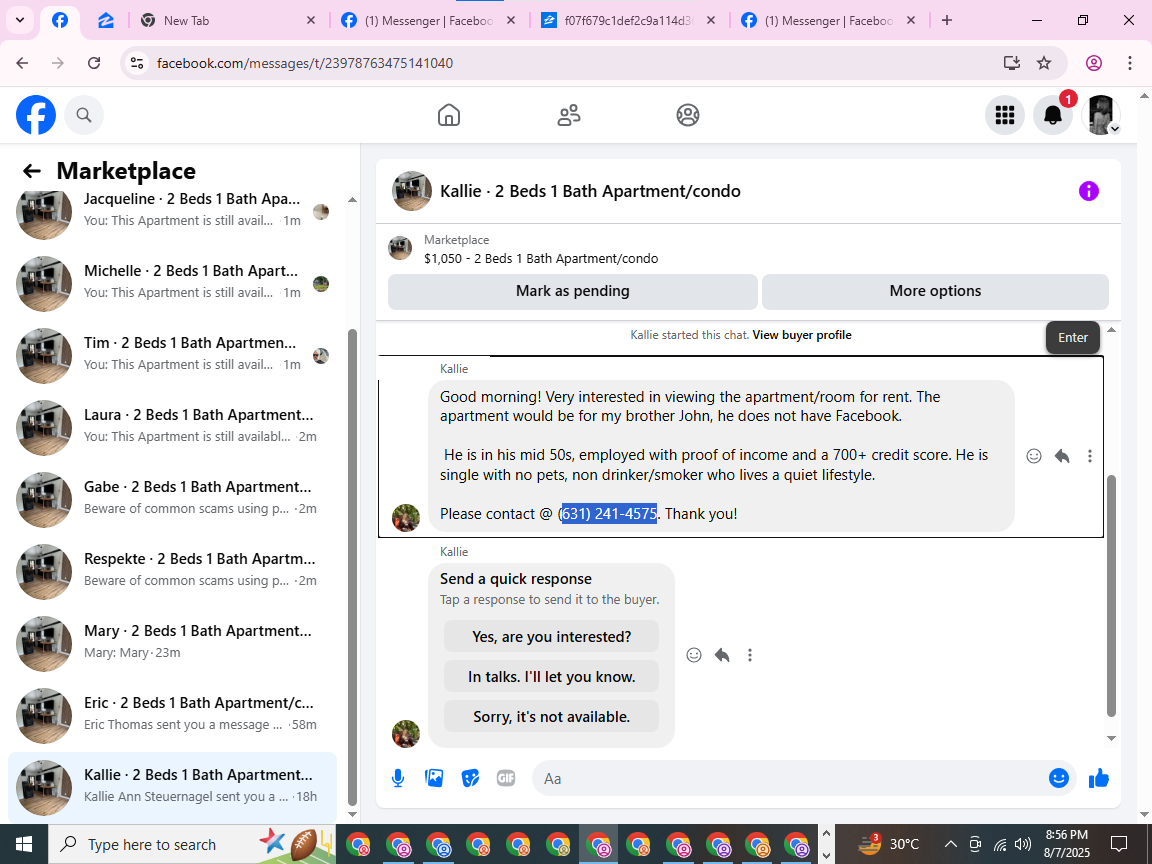
Task: Open account profile picture menu
Action: coord(1101,115)
